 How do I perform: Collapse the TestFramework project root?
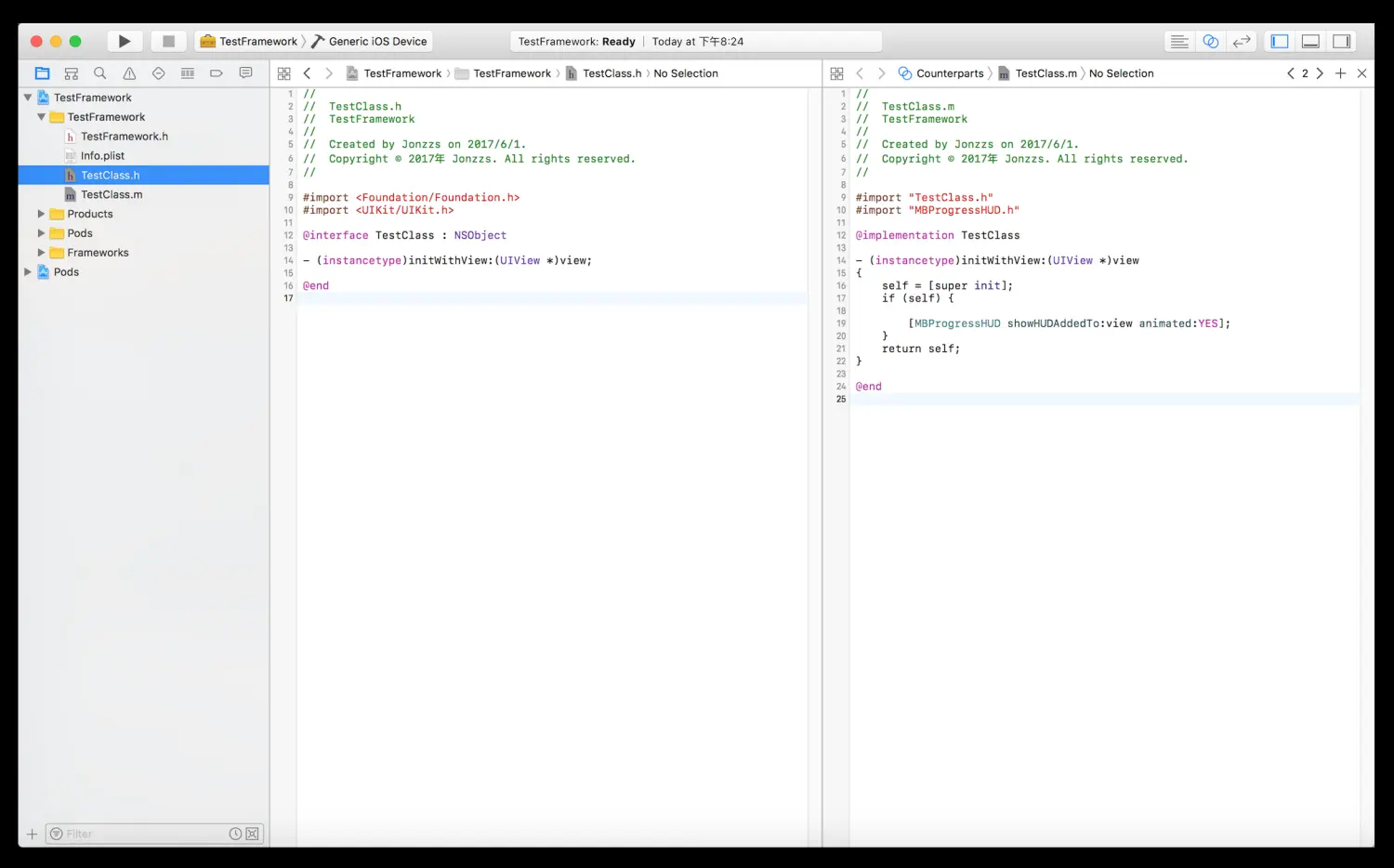click(28, 97)
